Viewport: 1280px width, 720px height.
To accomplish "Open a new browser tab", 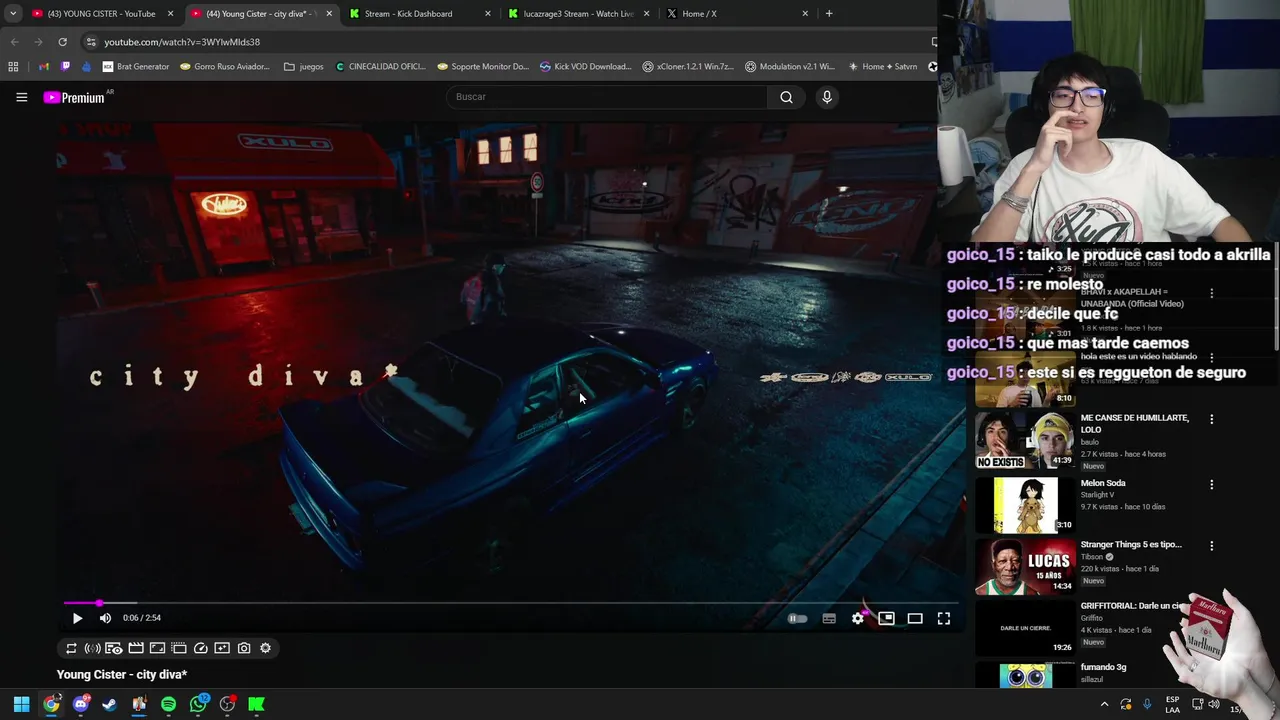I will tap(829, 14).
